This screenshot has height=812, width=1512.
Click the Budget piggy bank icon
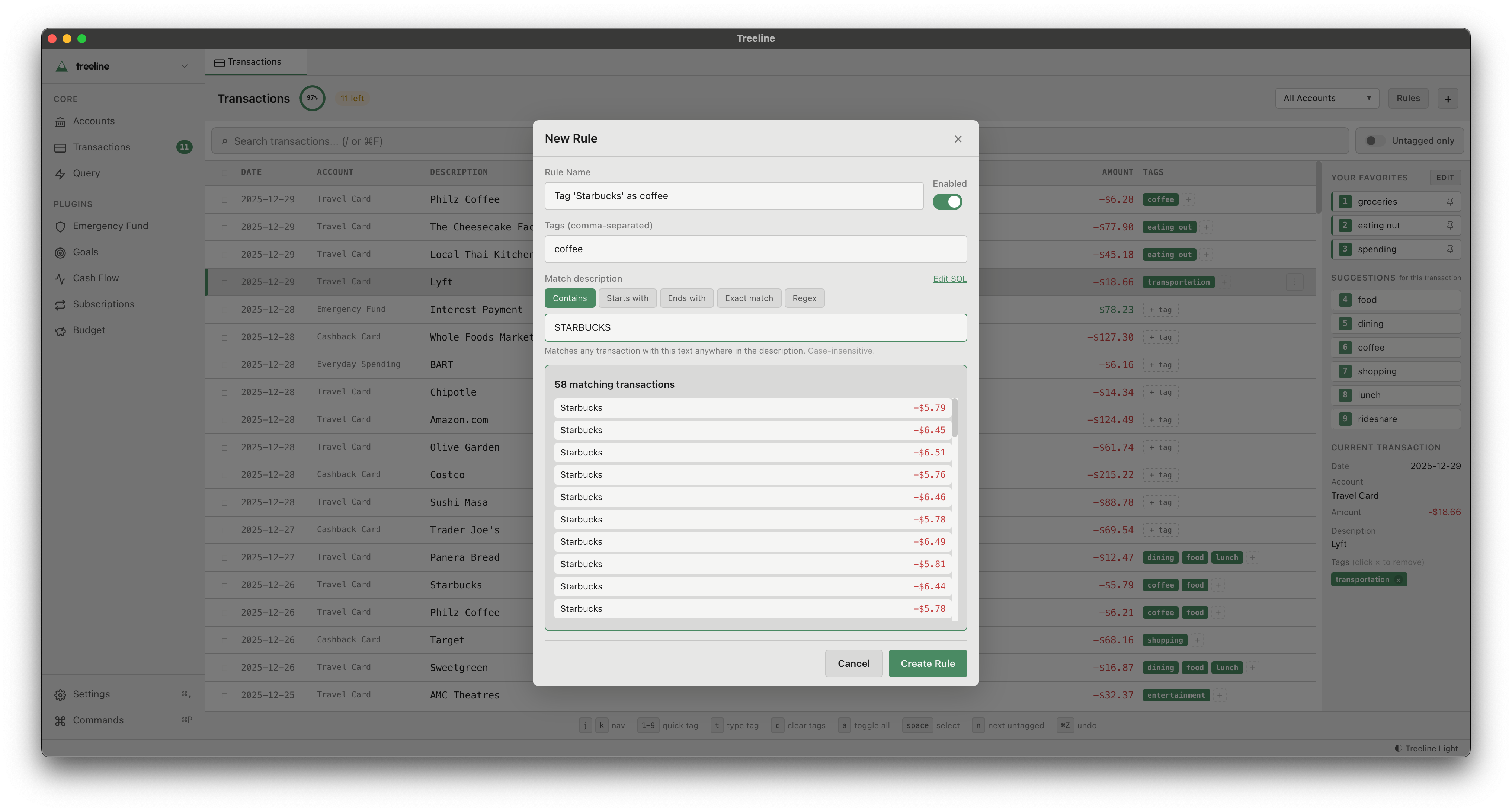point(60,330)
